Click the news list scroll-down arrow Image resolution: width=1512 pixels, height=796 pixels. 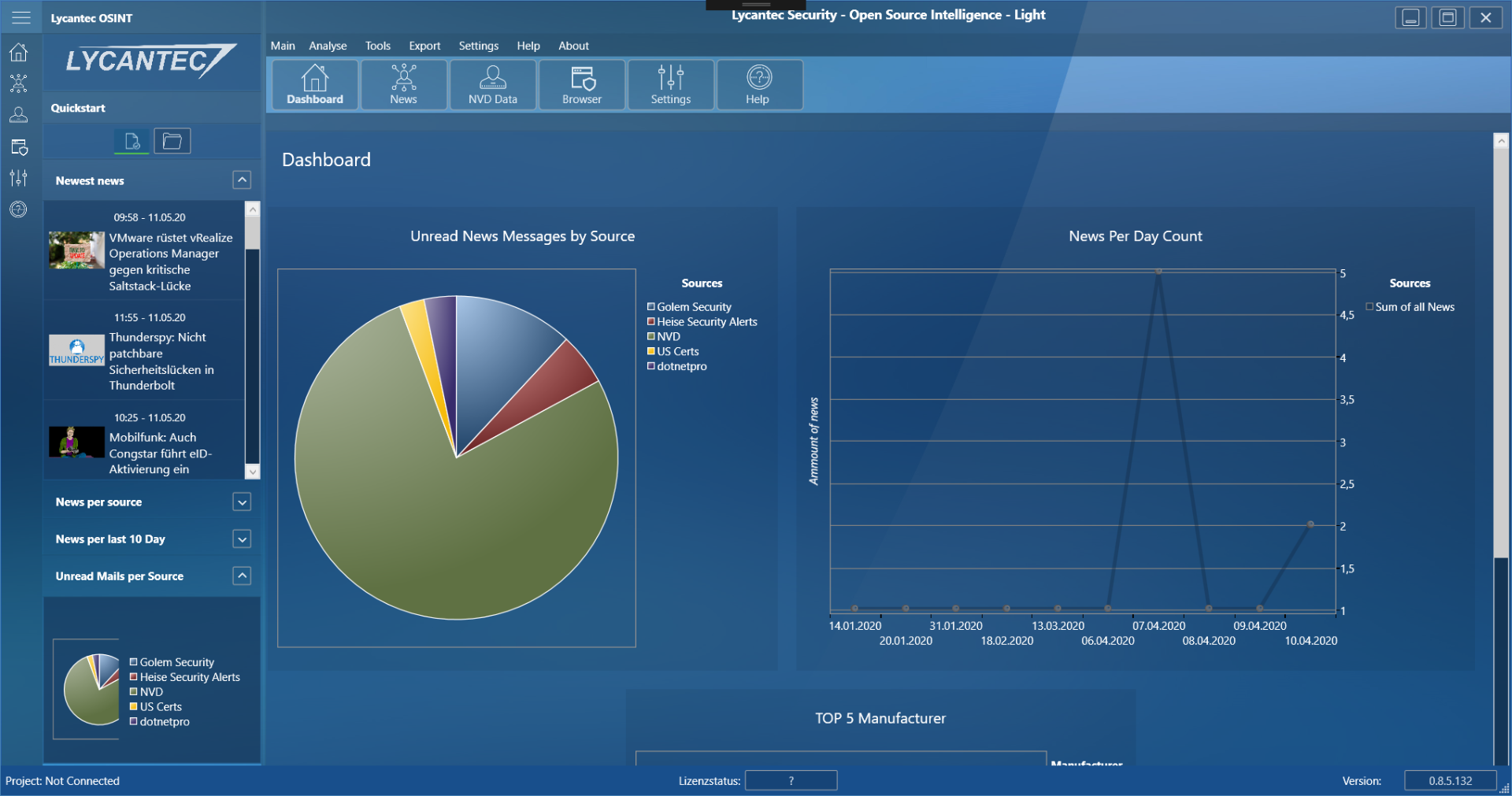click(x=253, y=471)
